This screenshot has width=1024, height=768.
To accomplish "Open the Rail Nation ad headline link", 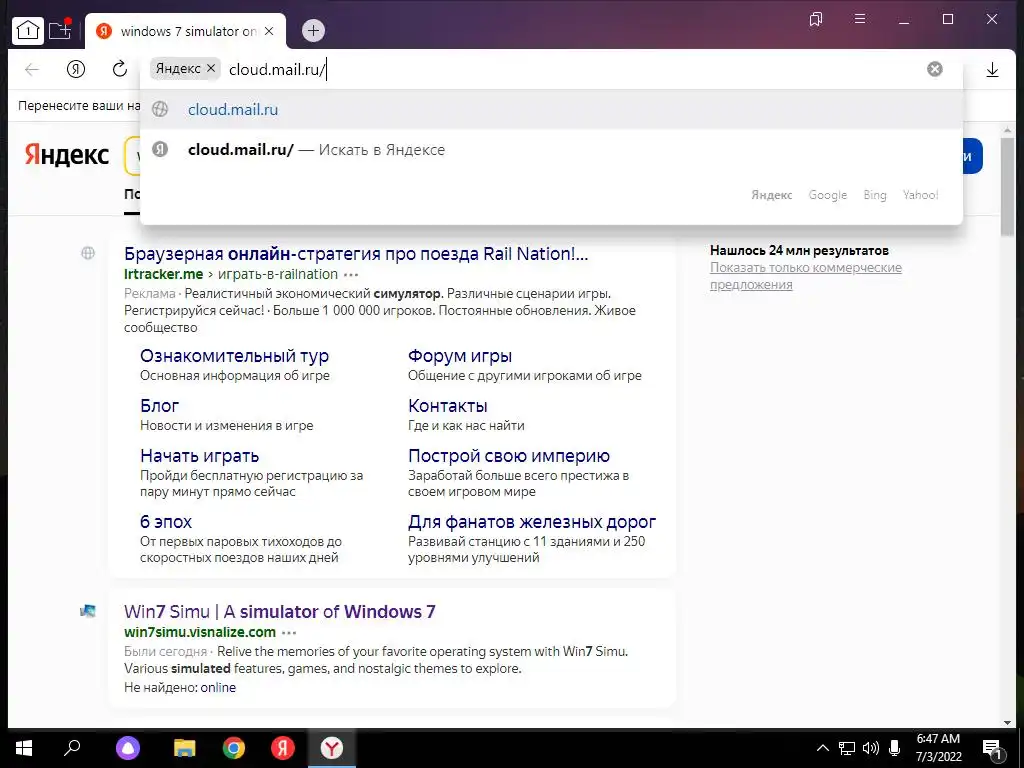I will point(356,253).
